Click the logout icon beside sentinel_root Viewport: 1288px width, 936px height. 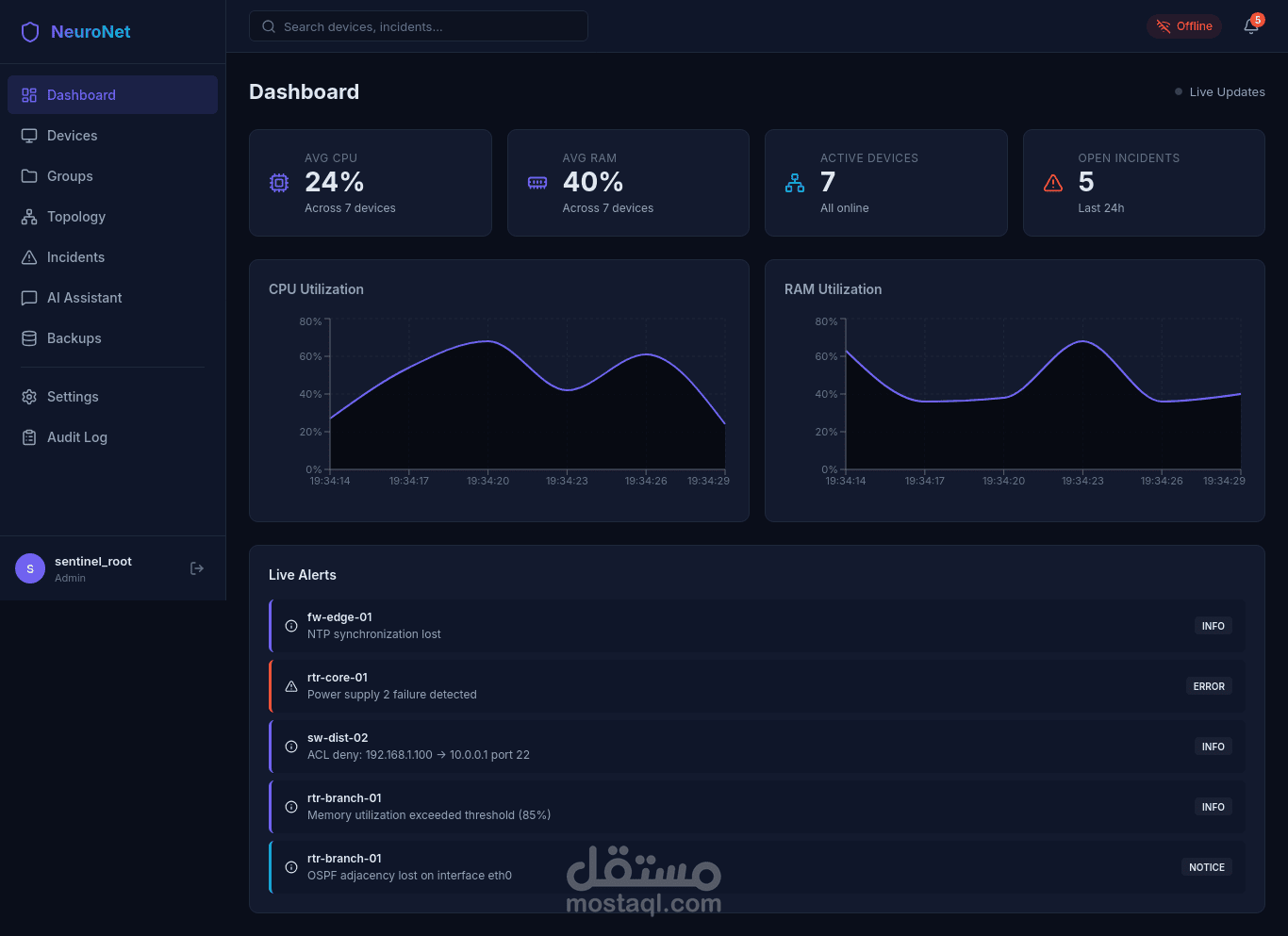[x=197, y=568]
